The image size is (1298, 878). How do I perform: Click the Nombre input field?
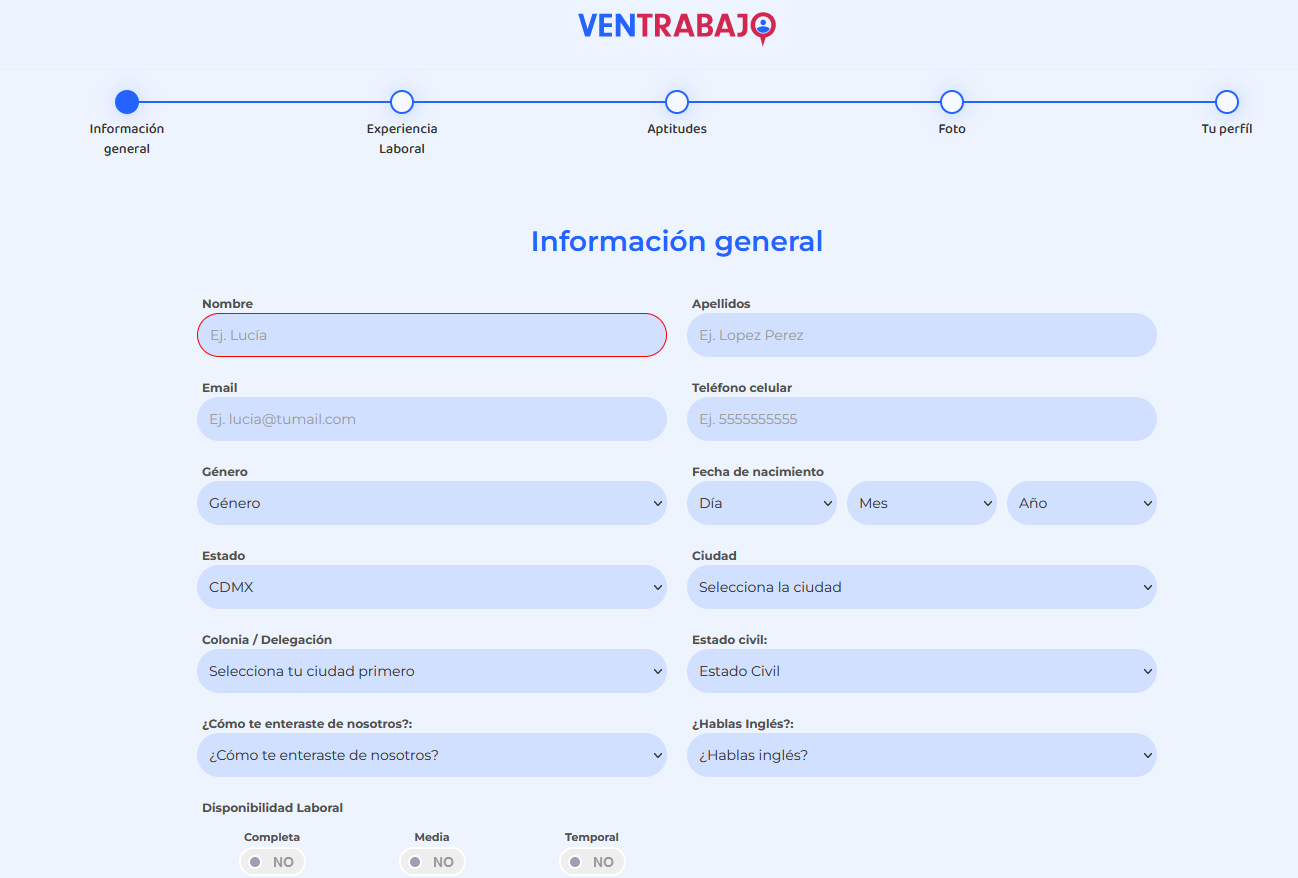431,335
